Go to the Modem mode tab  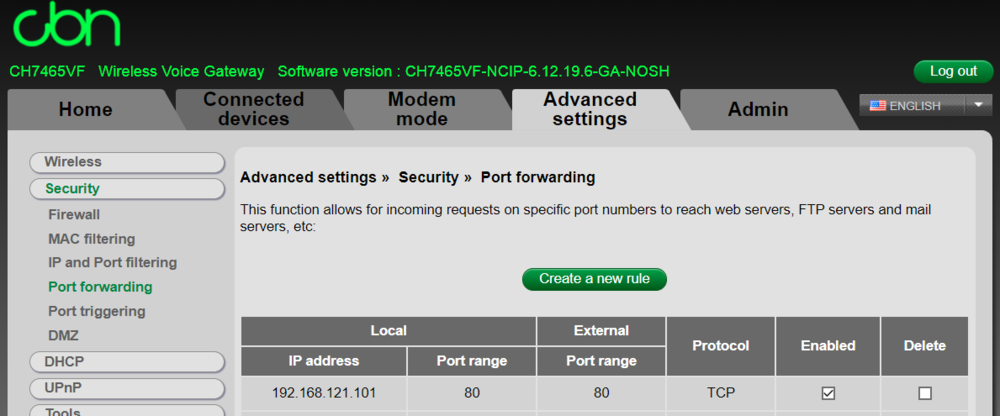pyautogui.click(x=421, y=109)
